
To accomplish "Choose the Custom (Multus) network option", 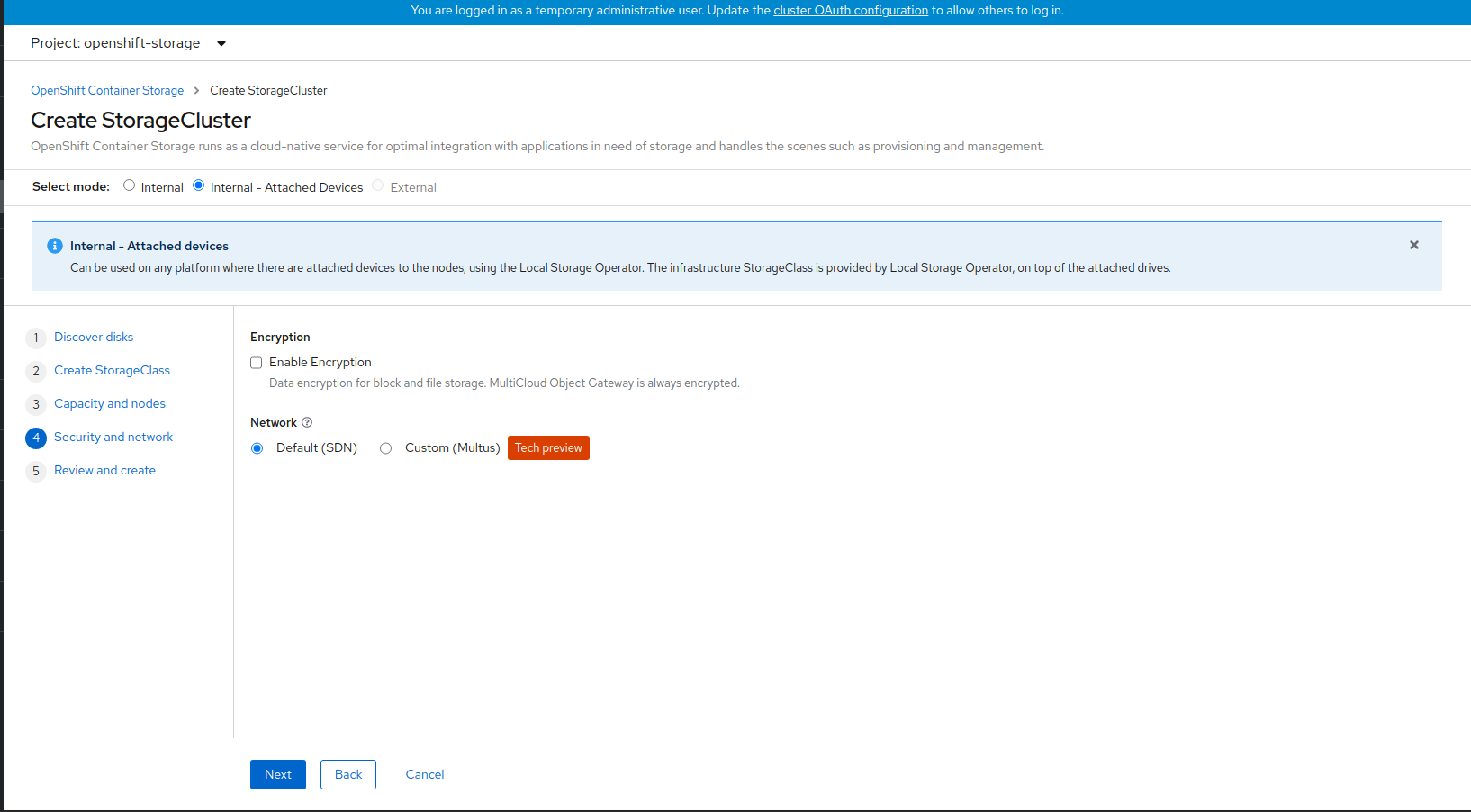I will [386, 448].
